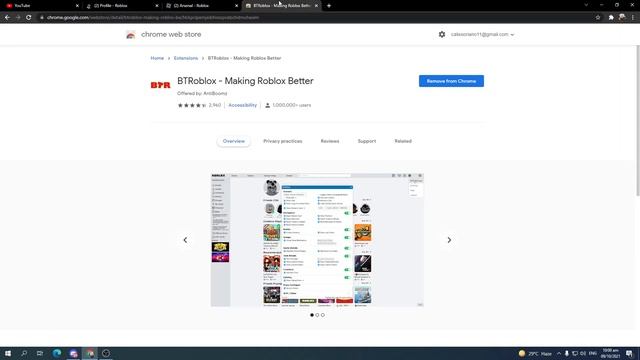
Task: Click the page vertical scrollbar
Action: click(637, 121)
